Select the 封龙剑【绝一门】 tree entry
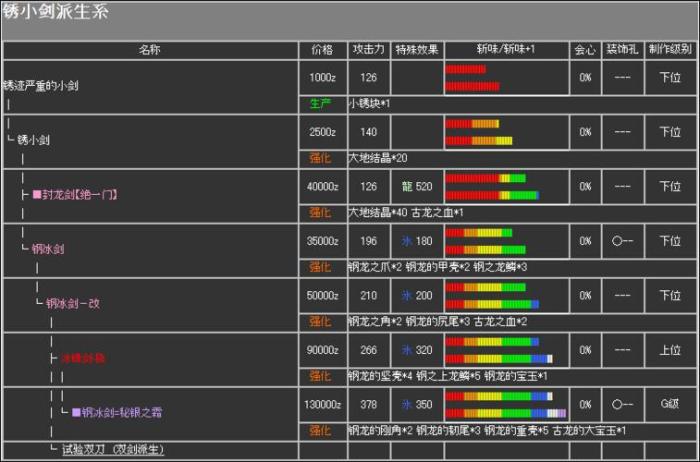This screenshot has width=700, height=462. tap(75, 195)
